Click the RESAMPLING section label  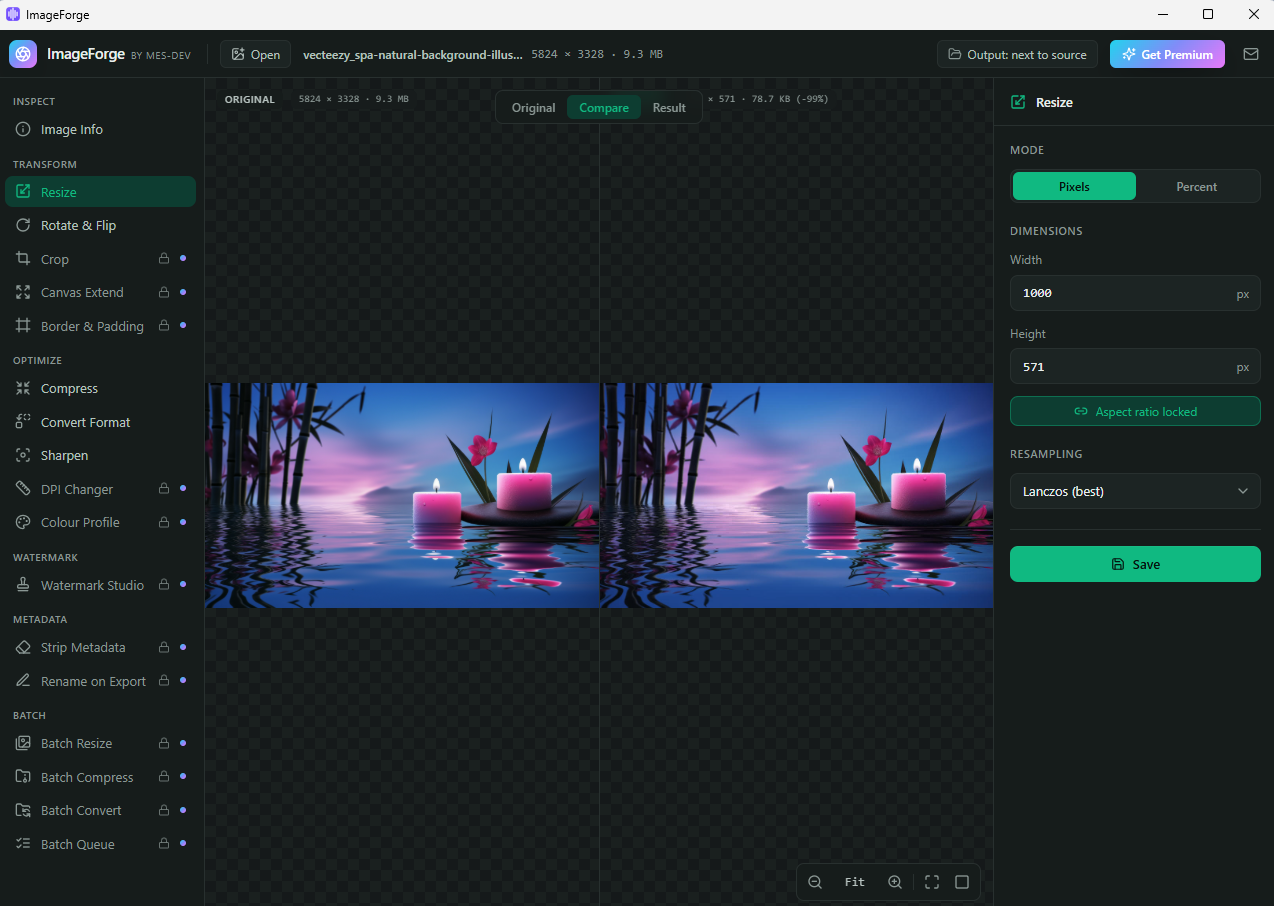pyautogui.click(x=1046, y=454)
